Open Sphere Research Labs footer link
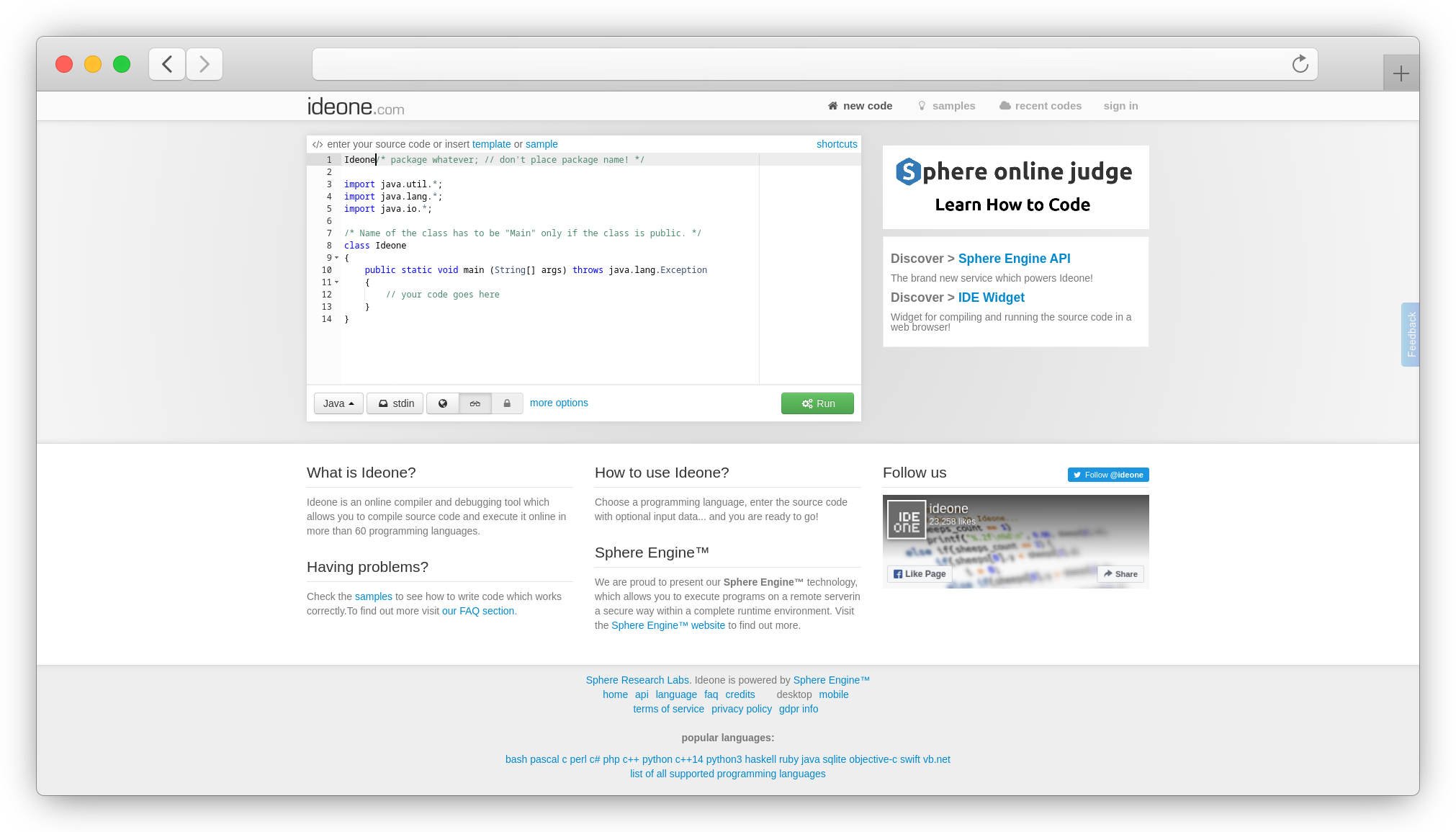The image size is (1456, 832). click(x=637, y=680)
